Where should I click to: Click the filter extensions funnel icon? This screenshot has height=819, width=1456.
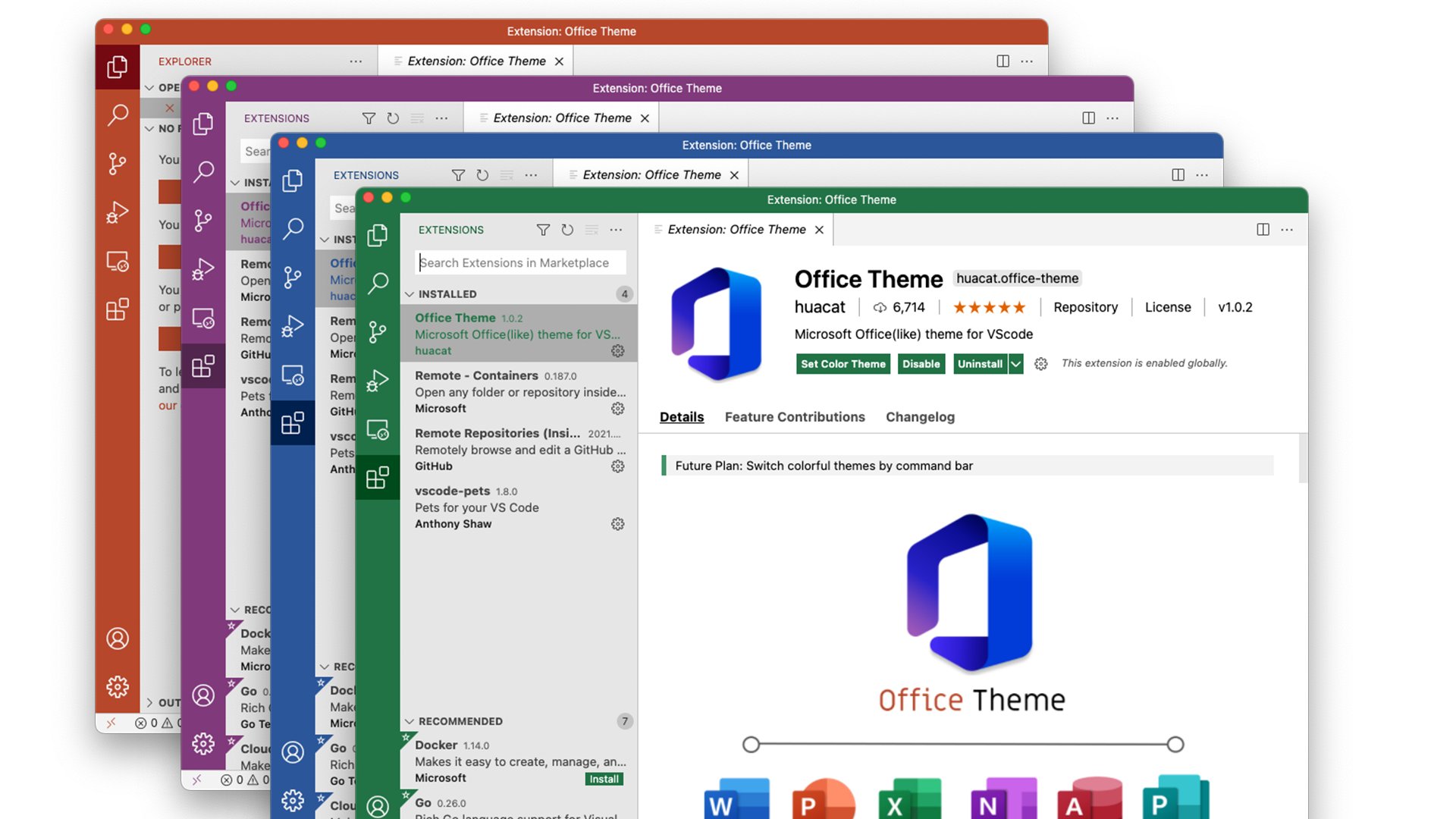[x=543, y=230]
